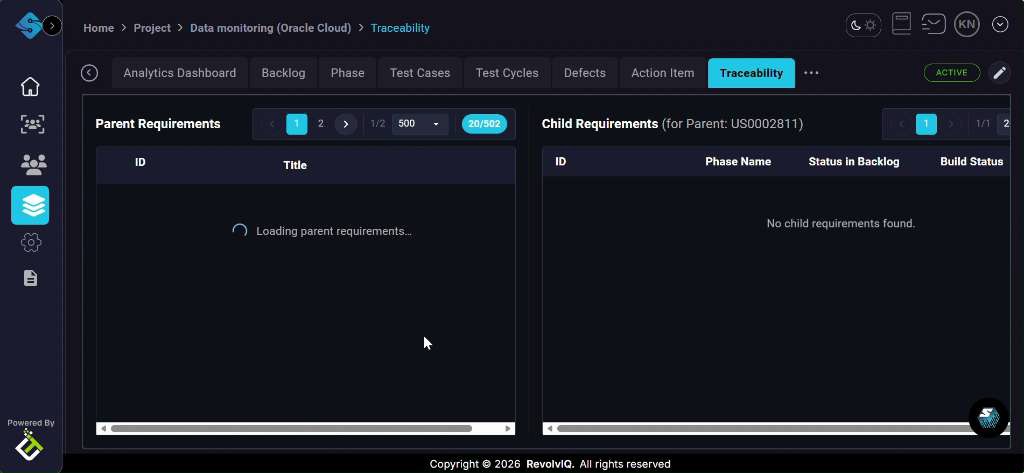This screenshot has height=473, width=1024.
Task: Click the Home icon in the sidebar
Action: click(30, 86)
